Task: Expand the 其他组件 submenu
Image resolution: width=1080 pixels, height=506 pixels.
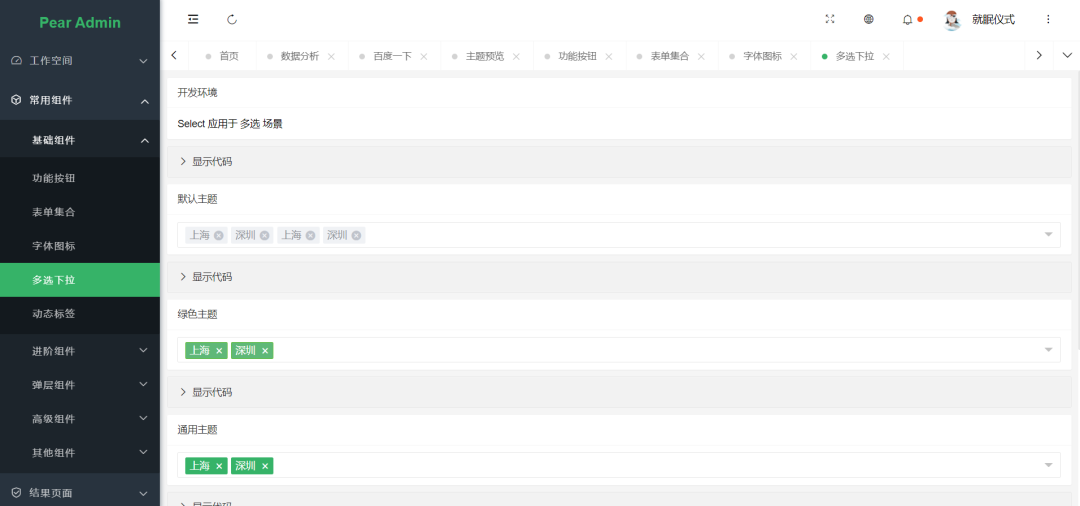Action: pos(80,453)
